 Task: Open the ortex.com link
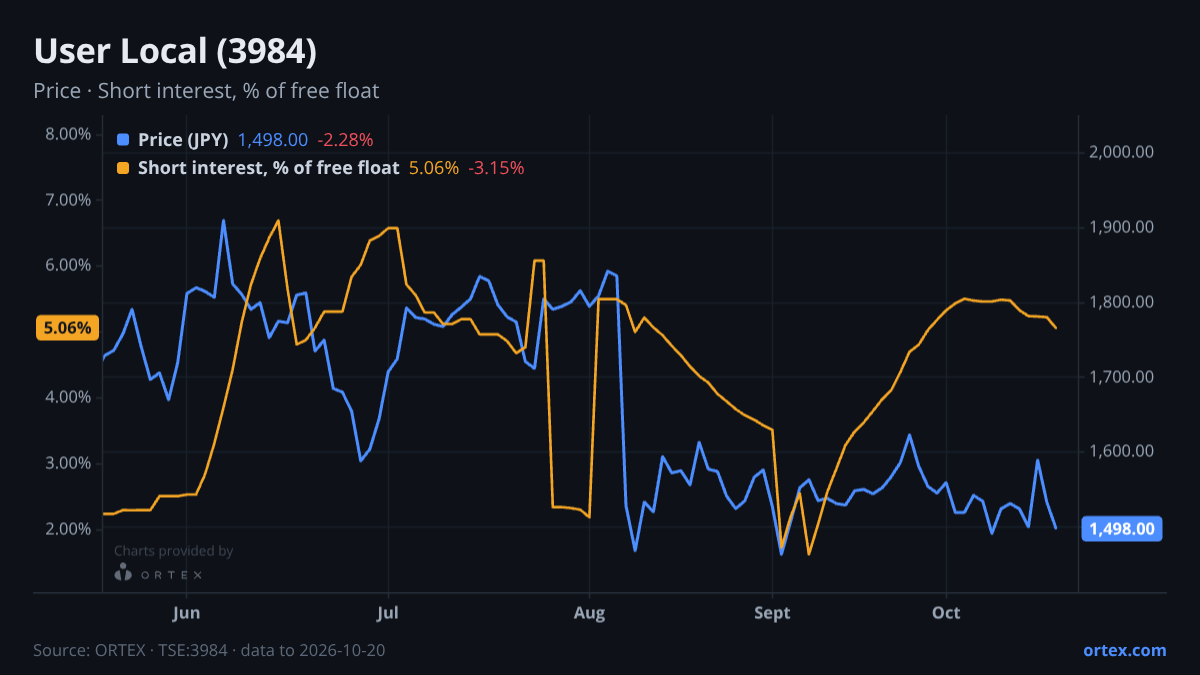click(1125, 650)
